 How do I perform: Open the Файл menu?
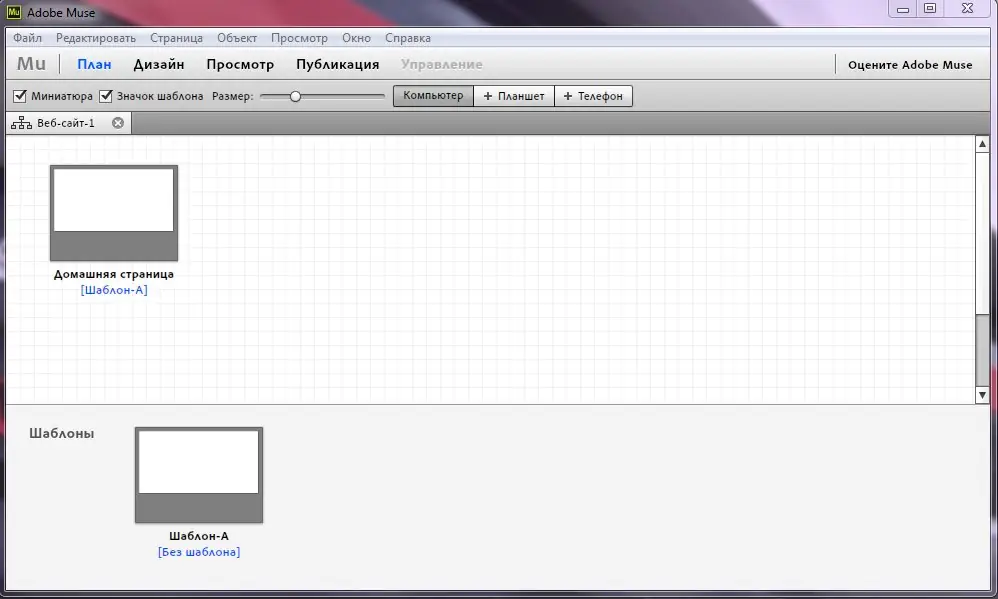click(x=27, y=38)
